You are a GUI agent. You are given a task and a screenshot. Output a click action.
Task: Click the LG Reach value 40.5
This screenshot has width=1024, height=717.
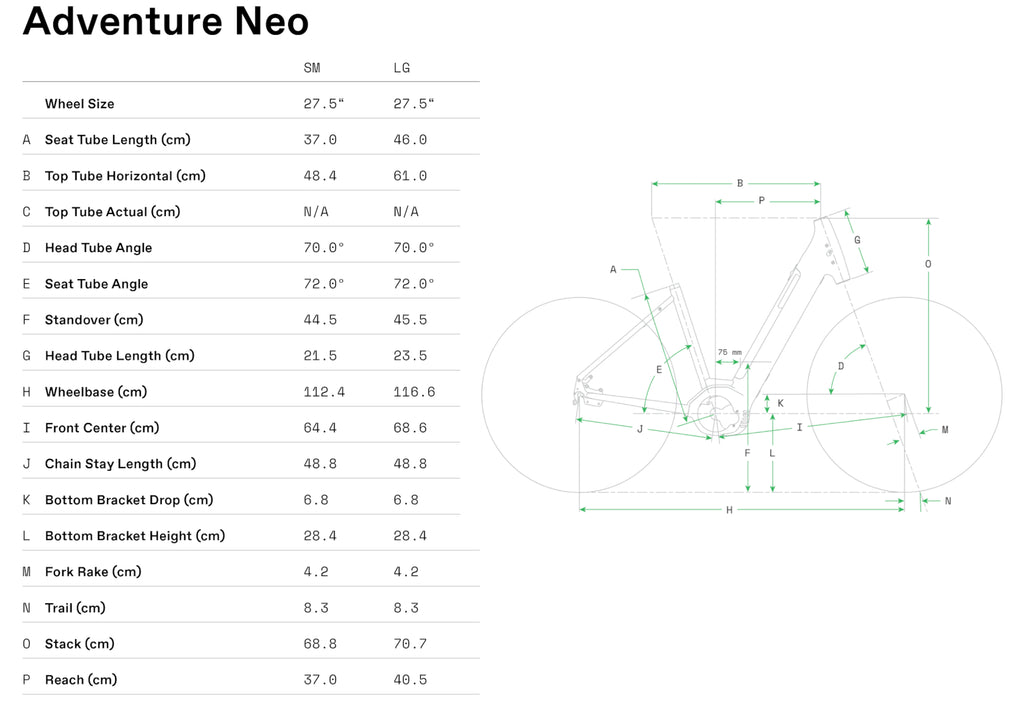tap(410, 680)
